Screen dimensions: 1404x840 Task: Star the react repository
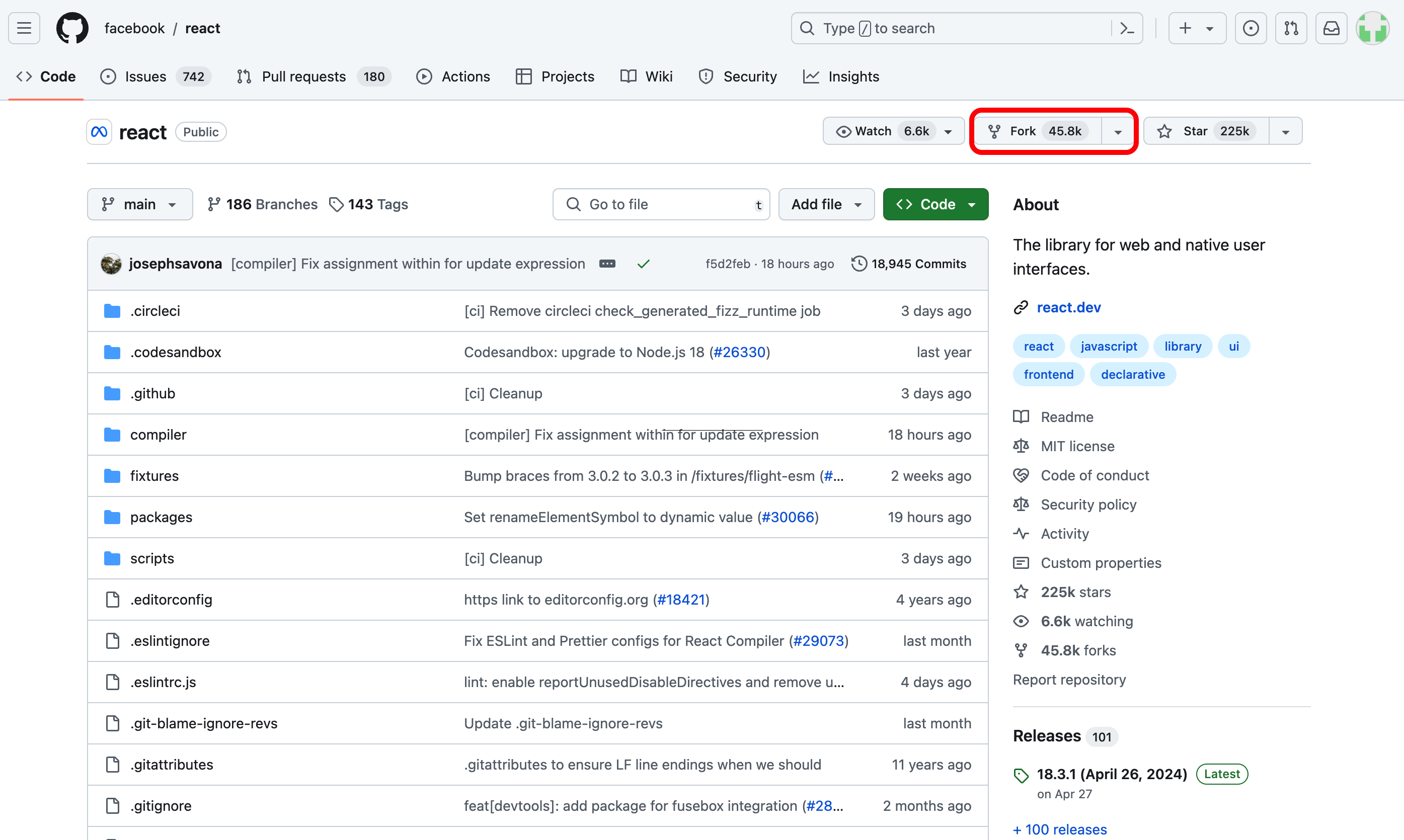pos(1205,131)
